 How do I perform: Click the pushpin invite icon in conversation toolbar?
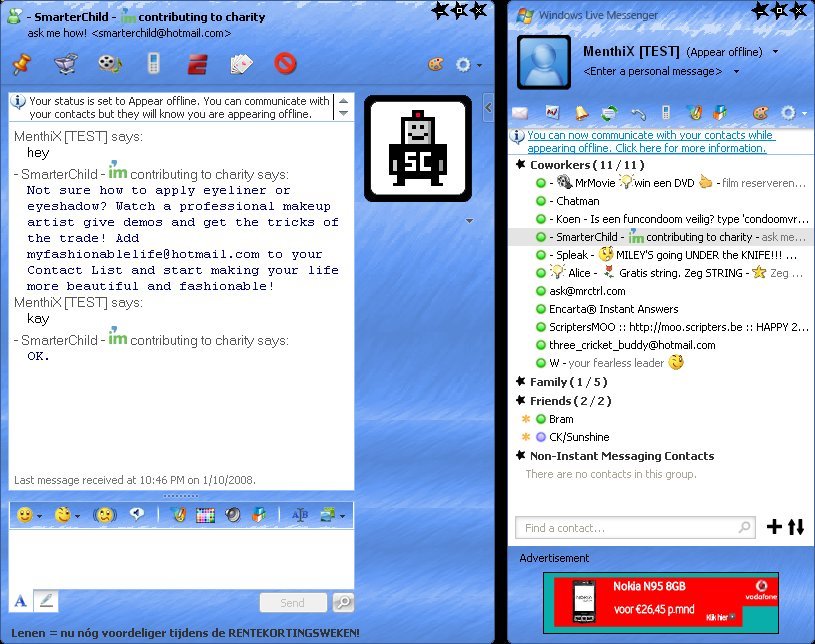21,64
